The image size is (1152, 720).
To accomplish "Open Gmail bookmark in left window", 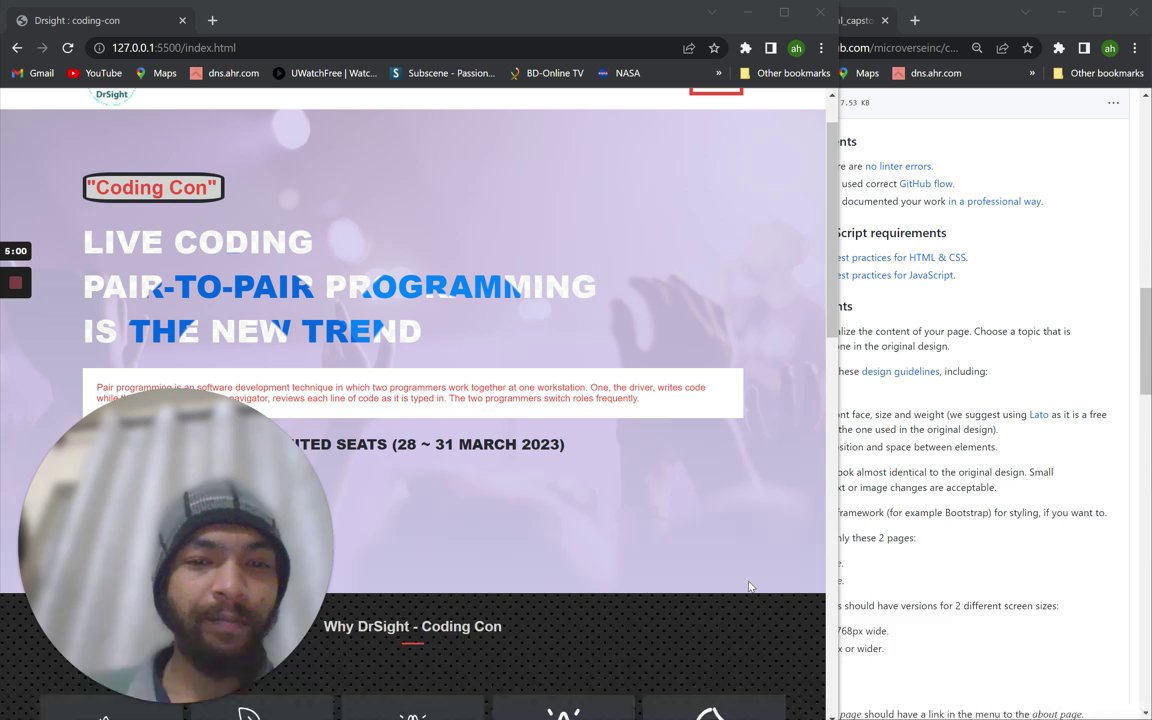I will click(x=33, y=73).
